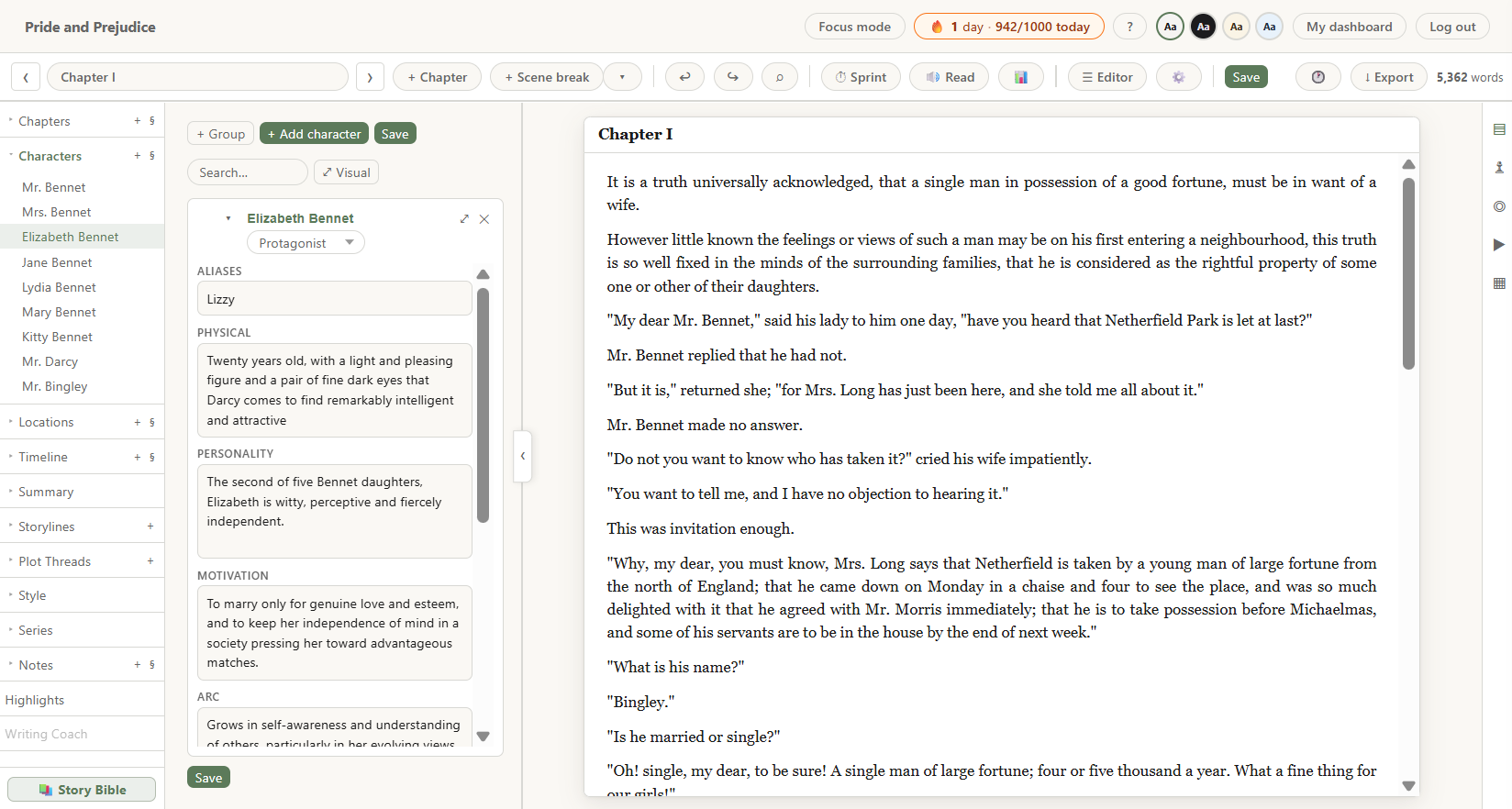Click the Add character button
This screenshot has width=1512, height=809.
(314, 134)
